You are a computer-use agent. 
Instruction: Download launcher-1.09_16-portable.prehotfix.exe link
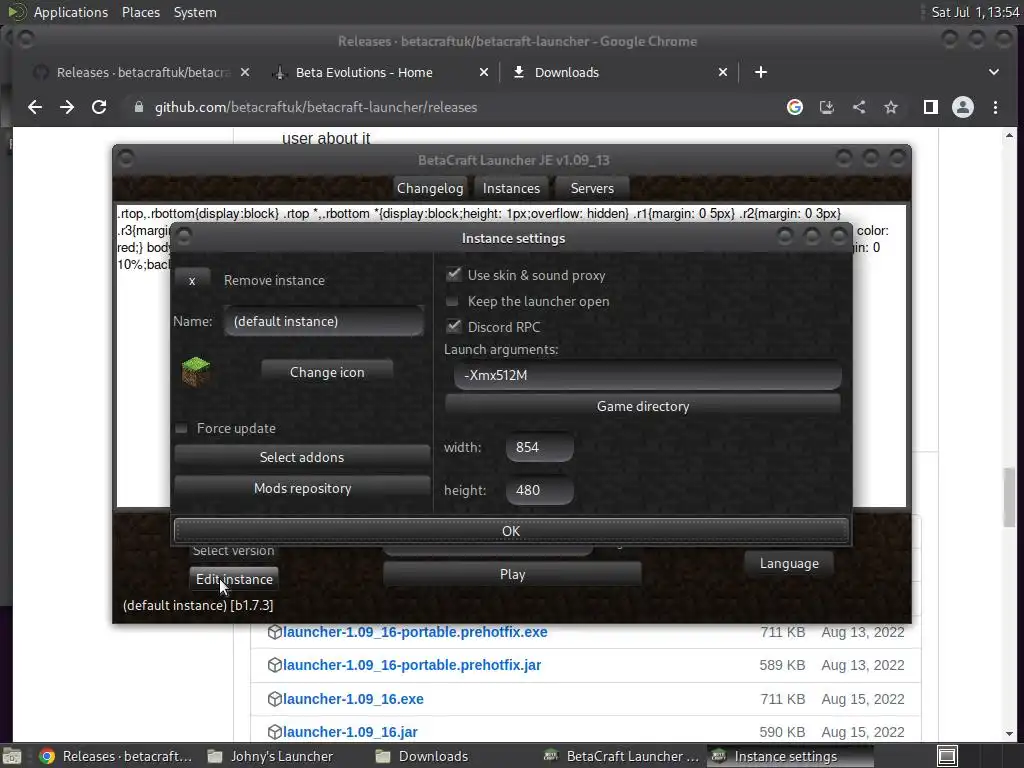click(415, 632)
